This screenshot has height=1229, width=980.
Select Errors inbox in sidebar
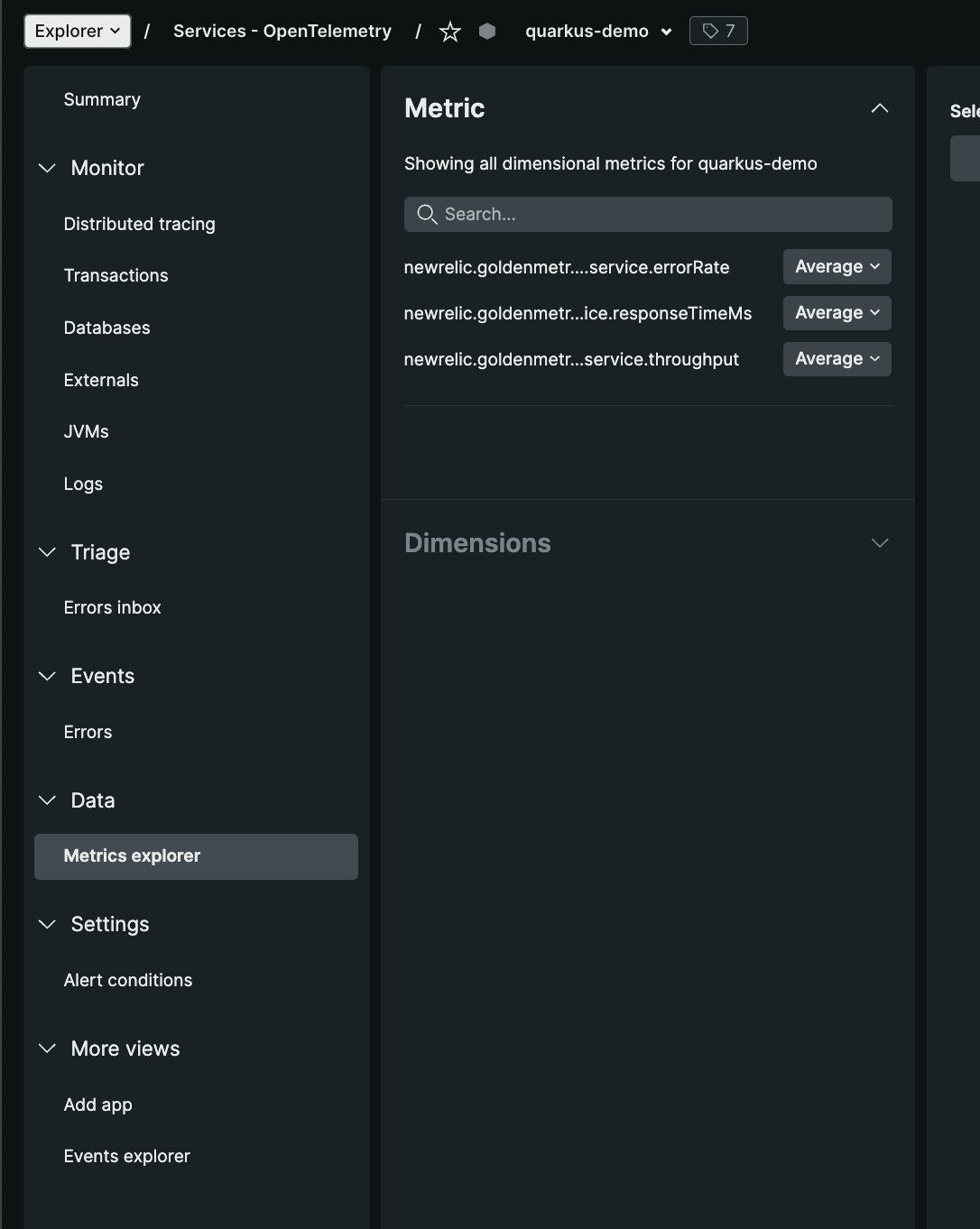[x=113, y=607]
